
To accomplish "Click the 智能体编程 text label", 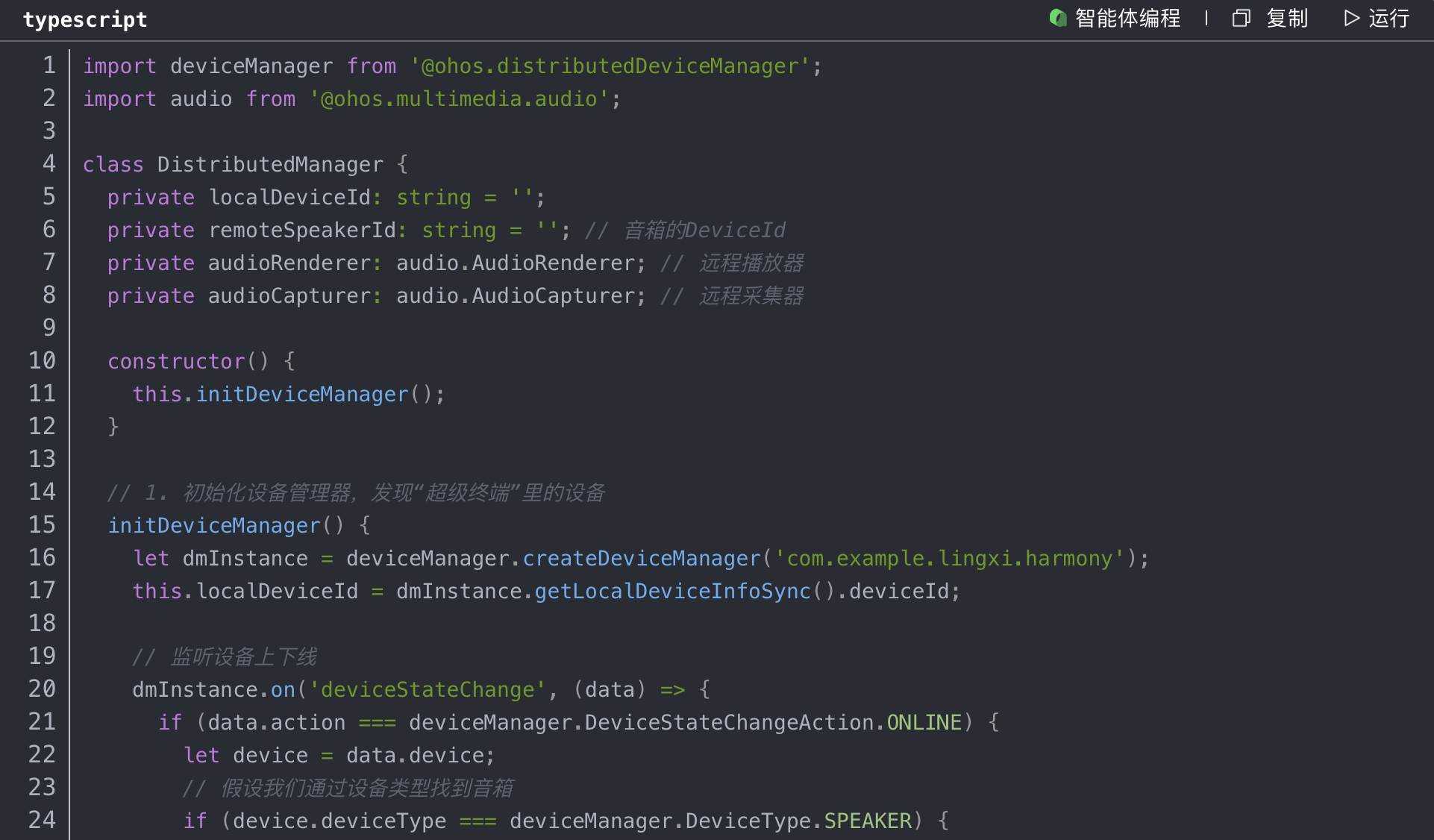I will tap(1127, 18).
